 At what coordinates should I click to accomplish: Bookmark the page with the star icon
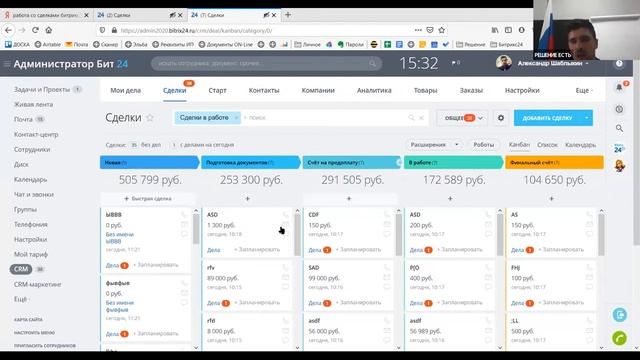pyautogui.click(x=442, y=30)
